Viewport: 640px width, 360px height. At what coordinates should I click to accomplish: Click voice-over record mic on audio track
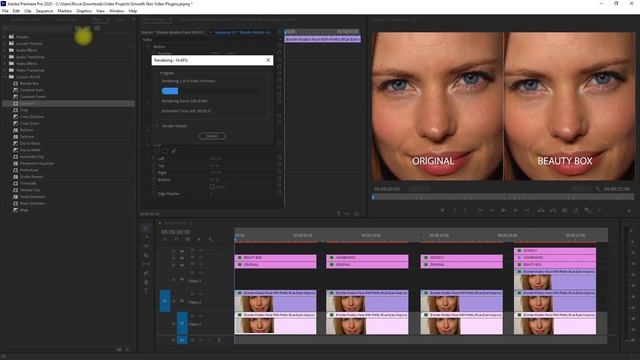pyautogui.click(x=219, y=340)
